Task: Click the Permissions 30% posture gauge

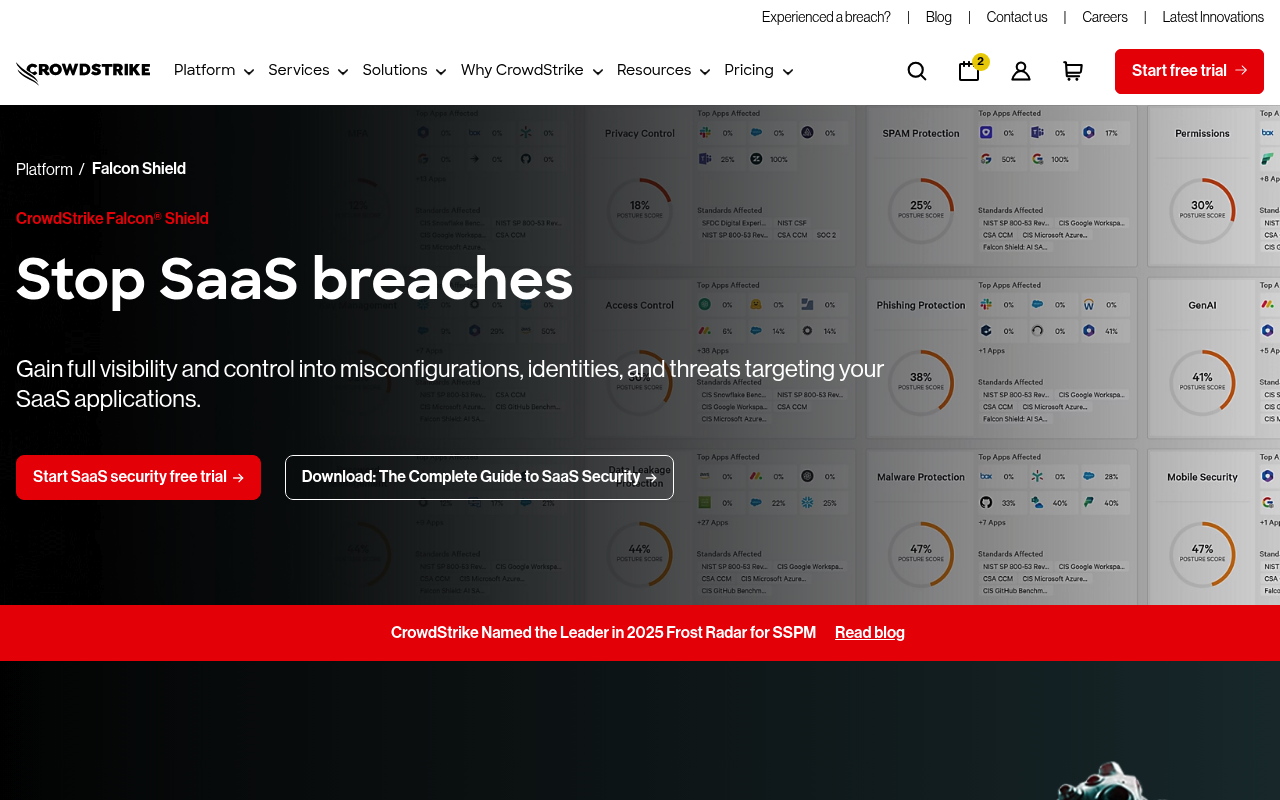Action: [1202, 210]
